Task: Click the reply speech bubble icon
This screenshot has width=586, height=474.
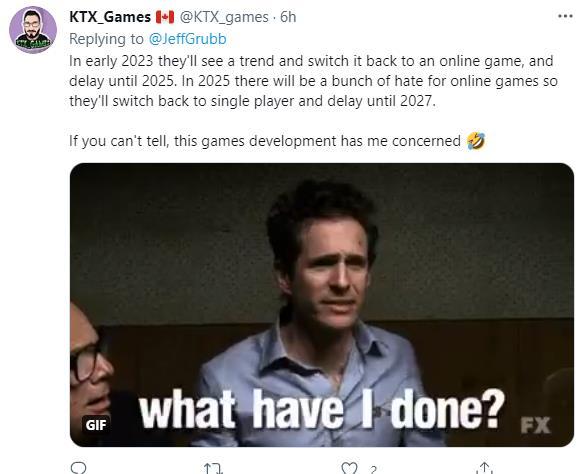Action: click(78, 468)
